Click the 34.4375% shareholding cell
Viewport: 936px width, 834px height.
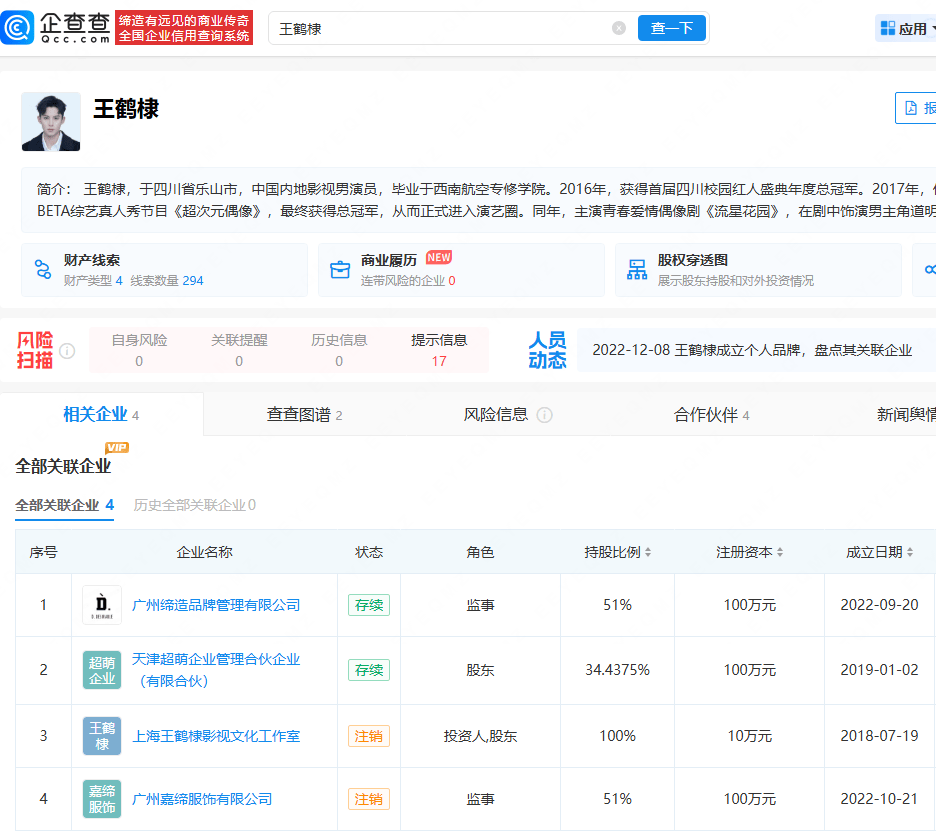click(x=617, y=670)
